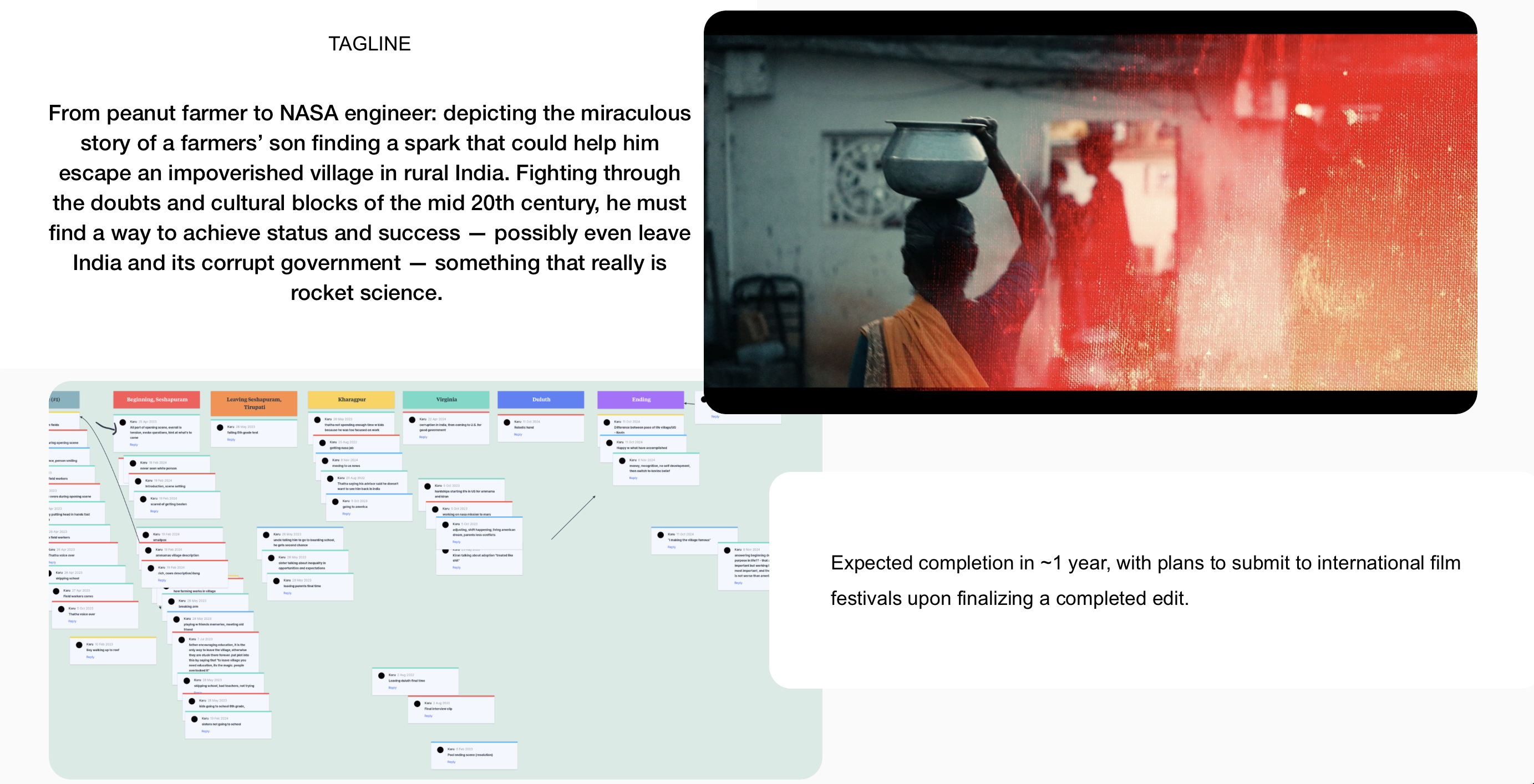Click the avatar on 'Pool ending scene' card

coord(441,750)
